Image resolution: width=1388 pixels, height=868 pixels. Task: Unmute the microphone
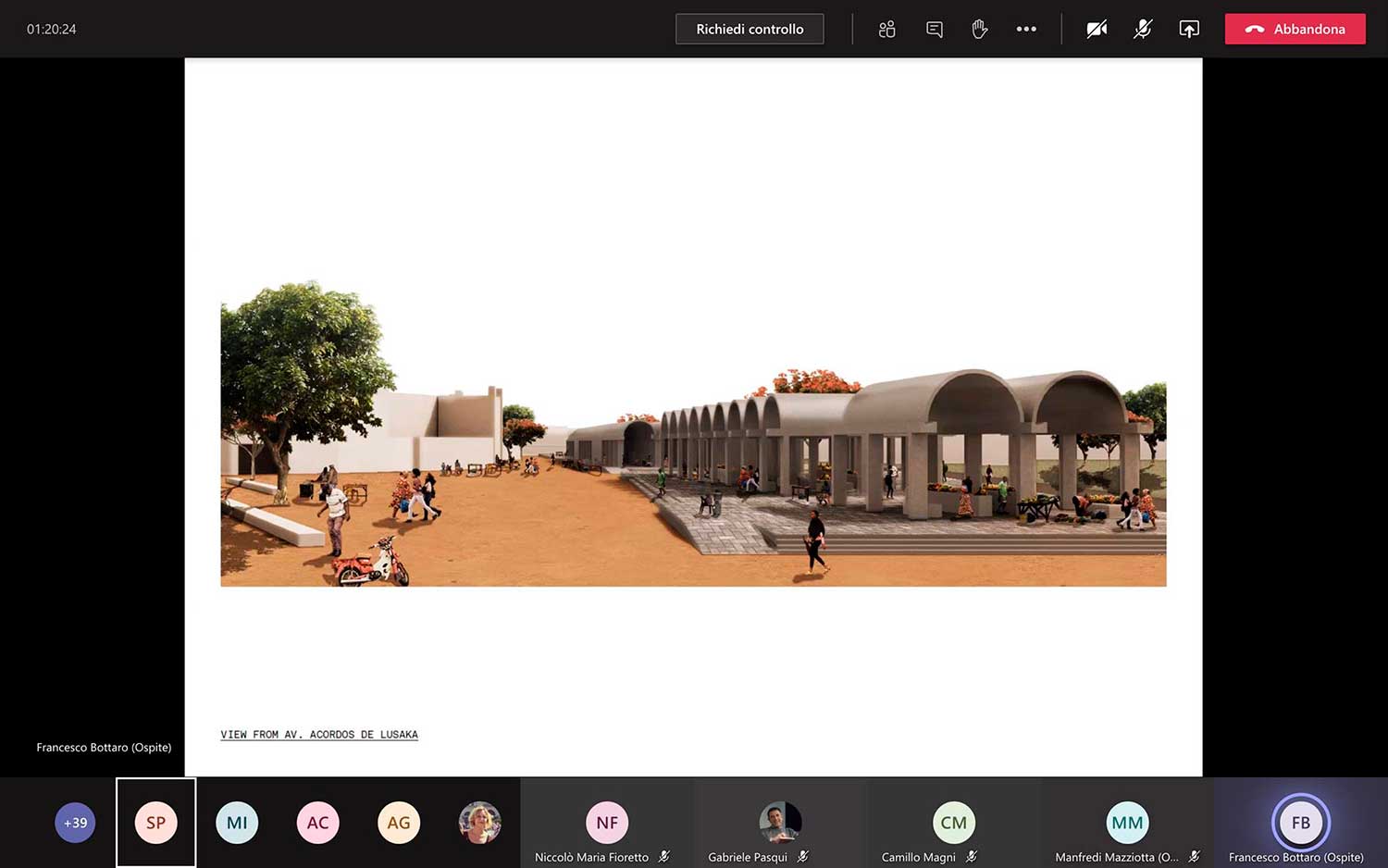(x=1143, y=29)
